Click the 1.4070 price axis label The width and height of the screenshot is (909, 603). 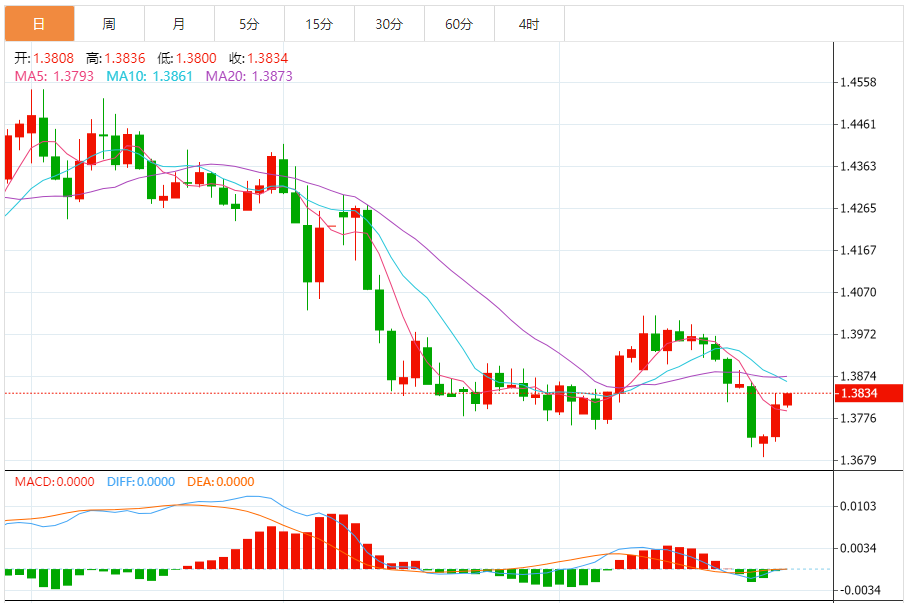859,292
